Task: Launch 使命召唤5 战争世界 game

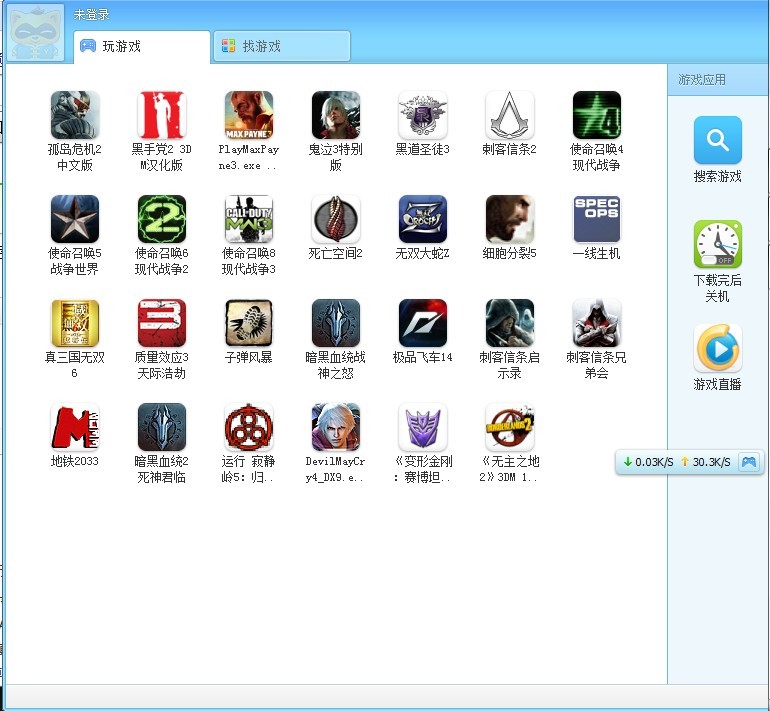Action: [x=75, y=219]
